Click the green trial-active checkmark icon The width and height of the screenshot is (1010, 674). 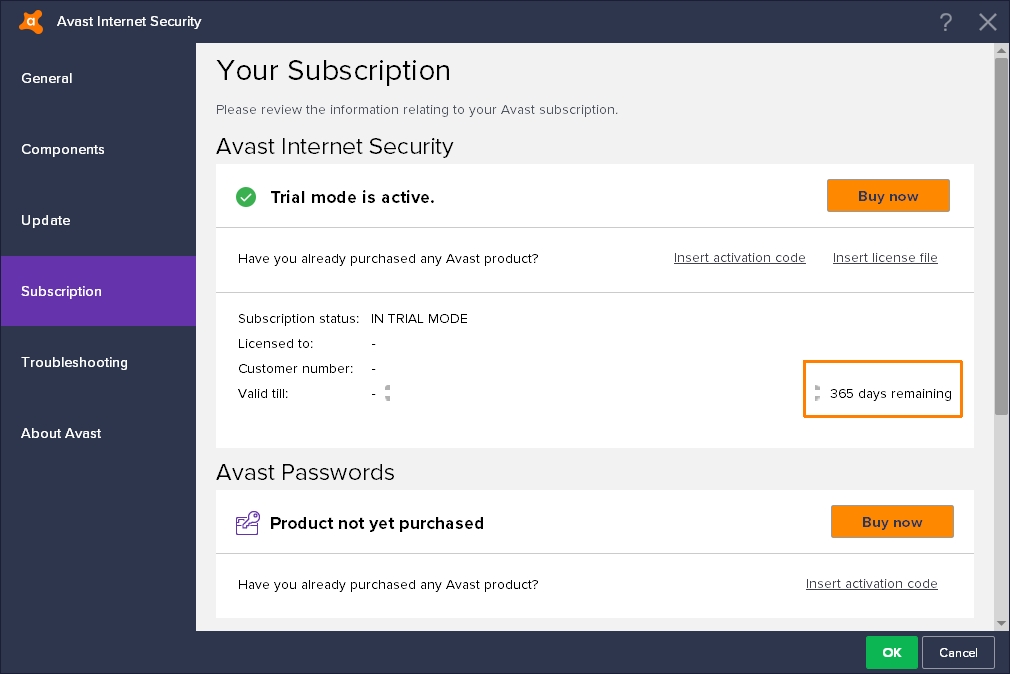tap(246, 197)
